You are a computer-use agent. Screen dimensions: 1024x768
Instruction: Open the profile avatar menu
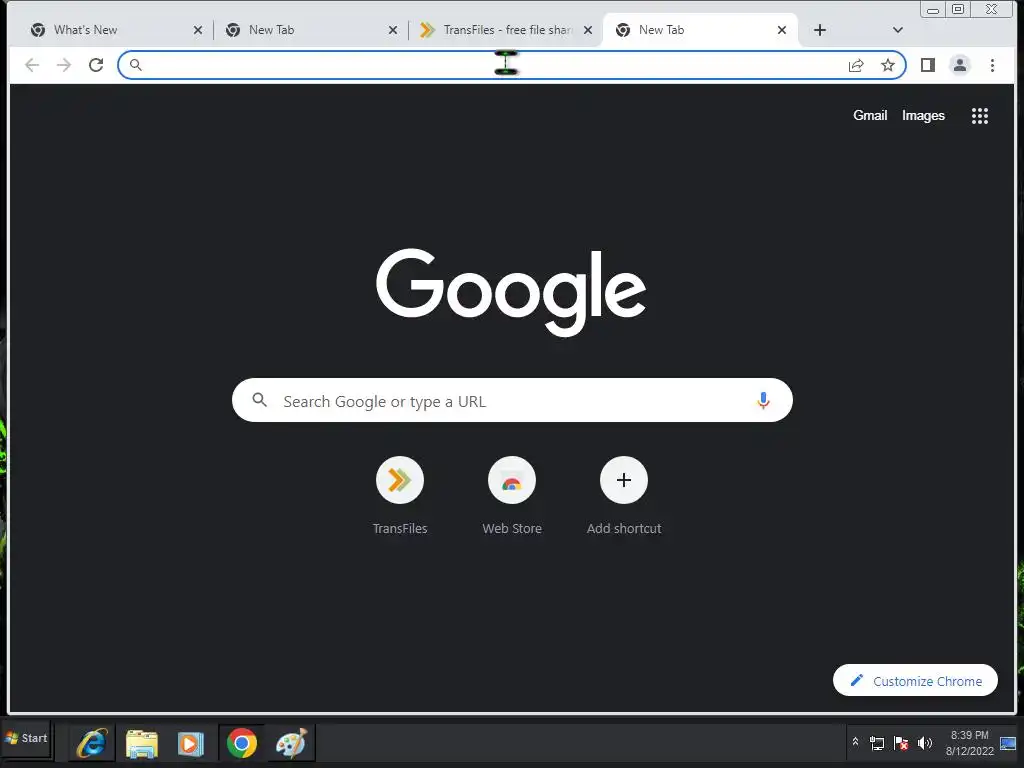point(959,65)
